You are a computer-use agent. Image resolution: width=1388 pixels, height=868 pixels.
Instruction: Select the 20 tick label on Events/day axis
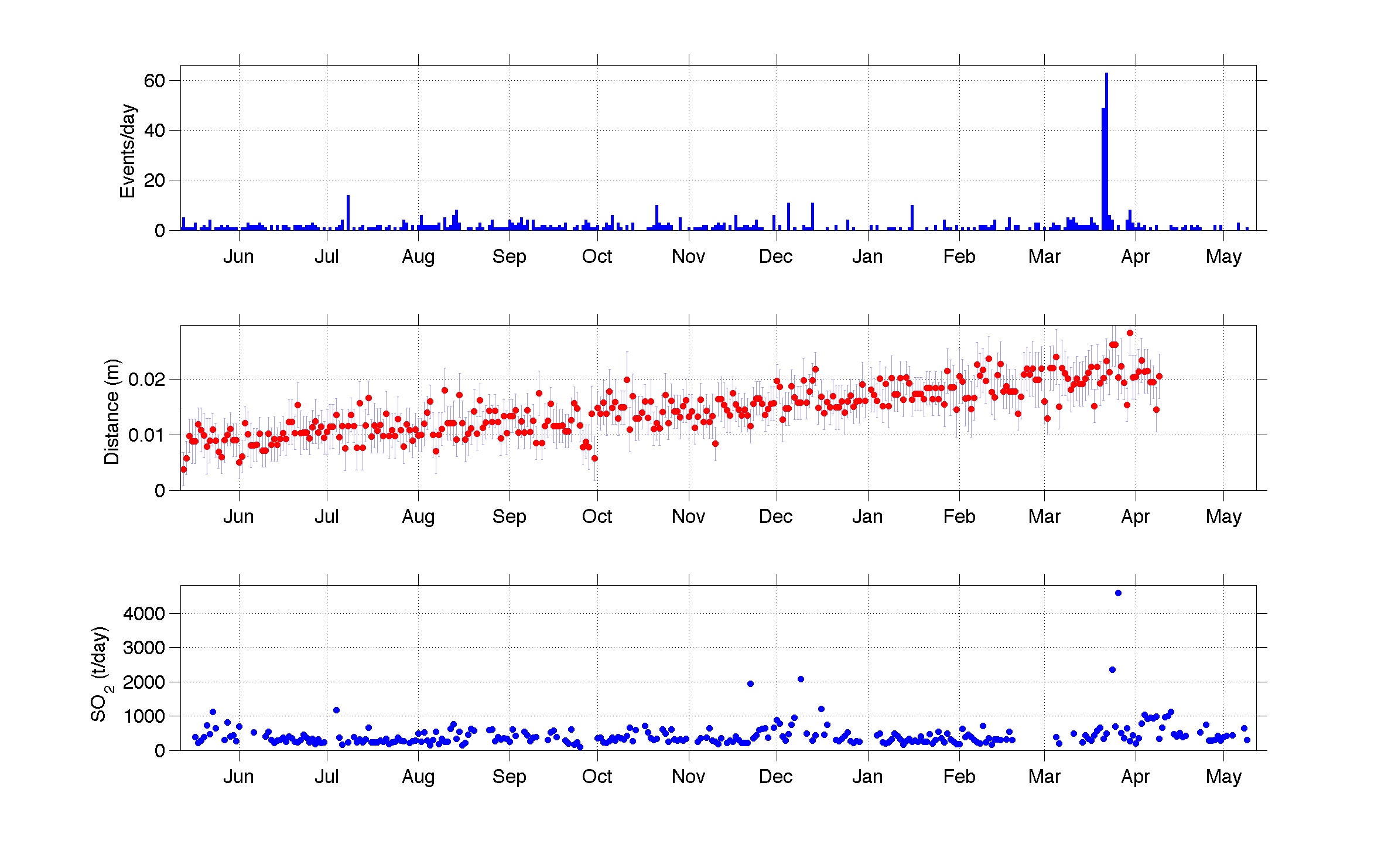(x=155, y=180)
